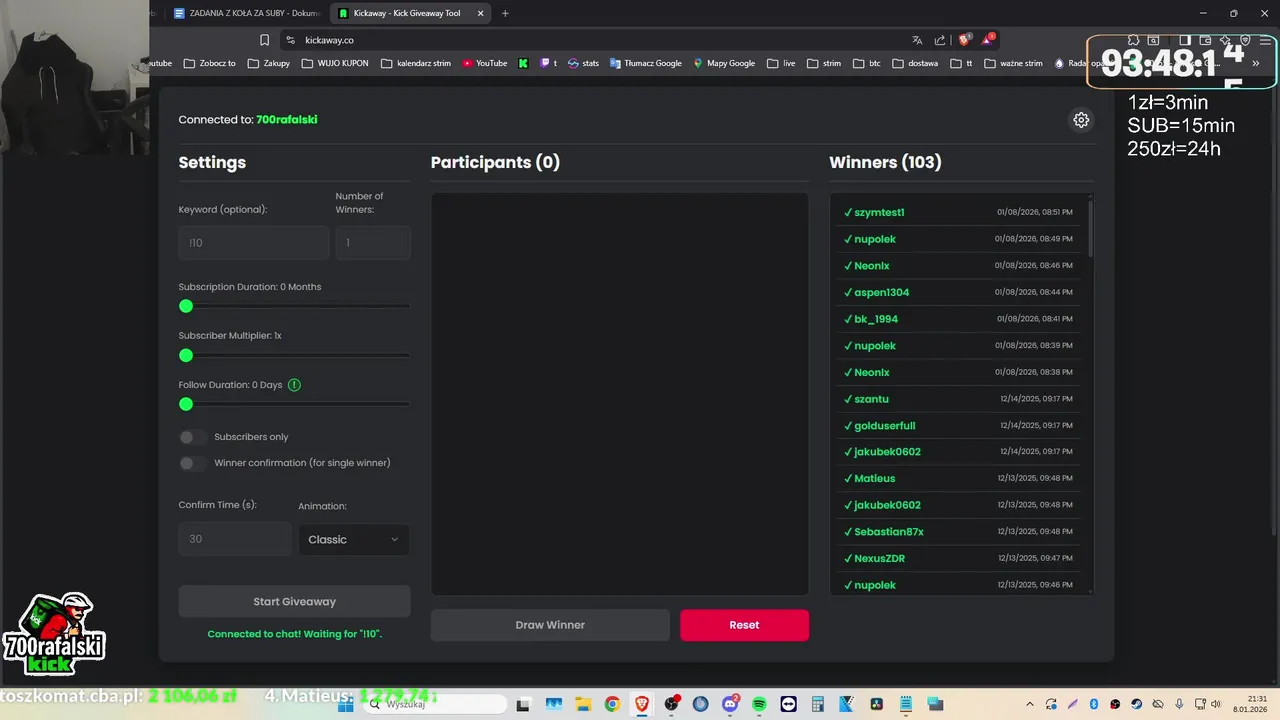
Task: Click the share icon in address bar
Action: 940,40
